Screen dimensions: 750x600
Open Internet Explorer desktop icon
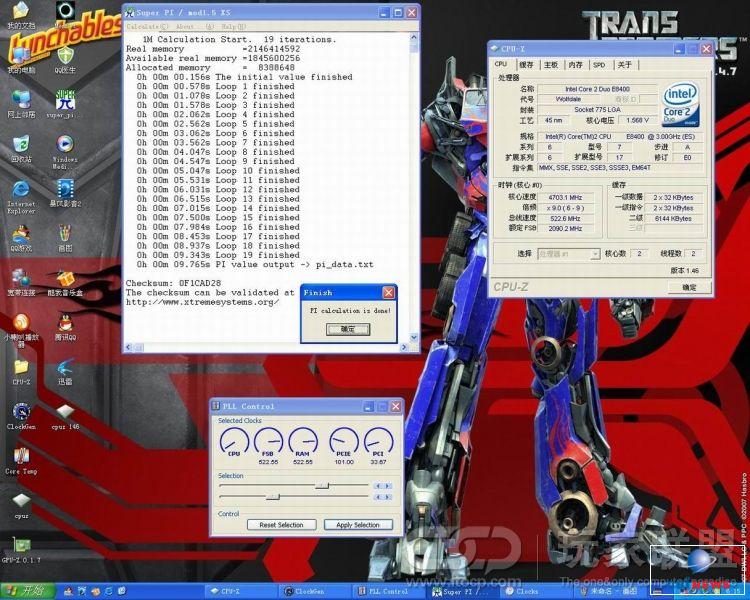[x=21, y=197]
